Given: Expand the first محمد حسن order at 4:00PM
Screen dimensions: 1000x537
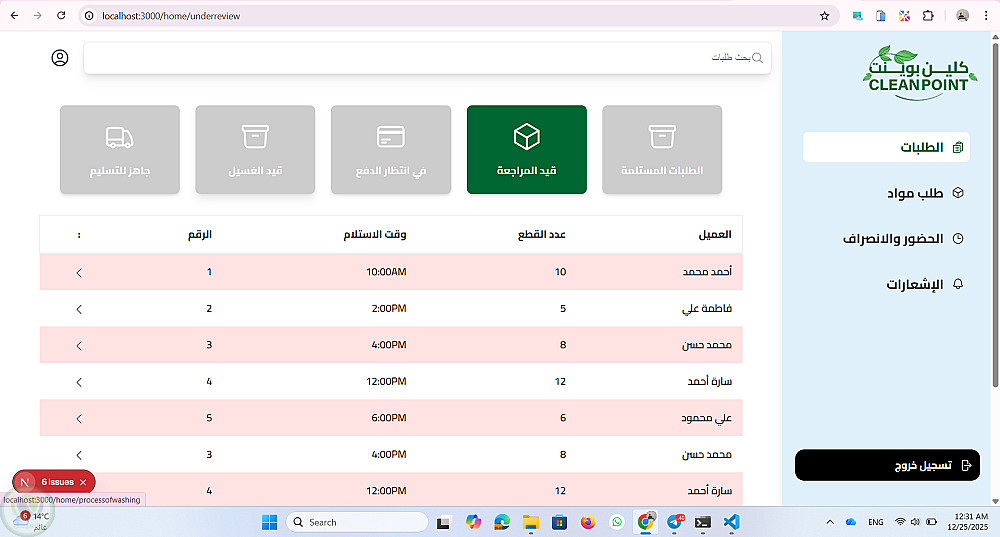Looking at the screenshot, I should [x=79, y=346].
